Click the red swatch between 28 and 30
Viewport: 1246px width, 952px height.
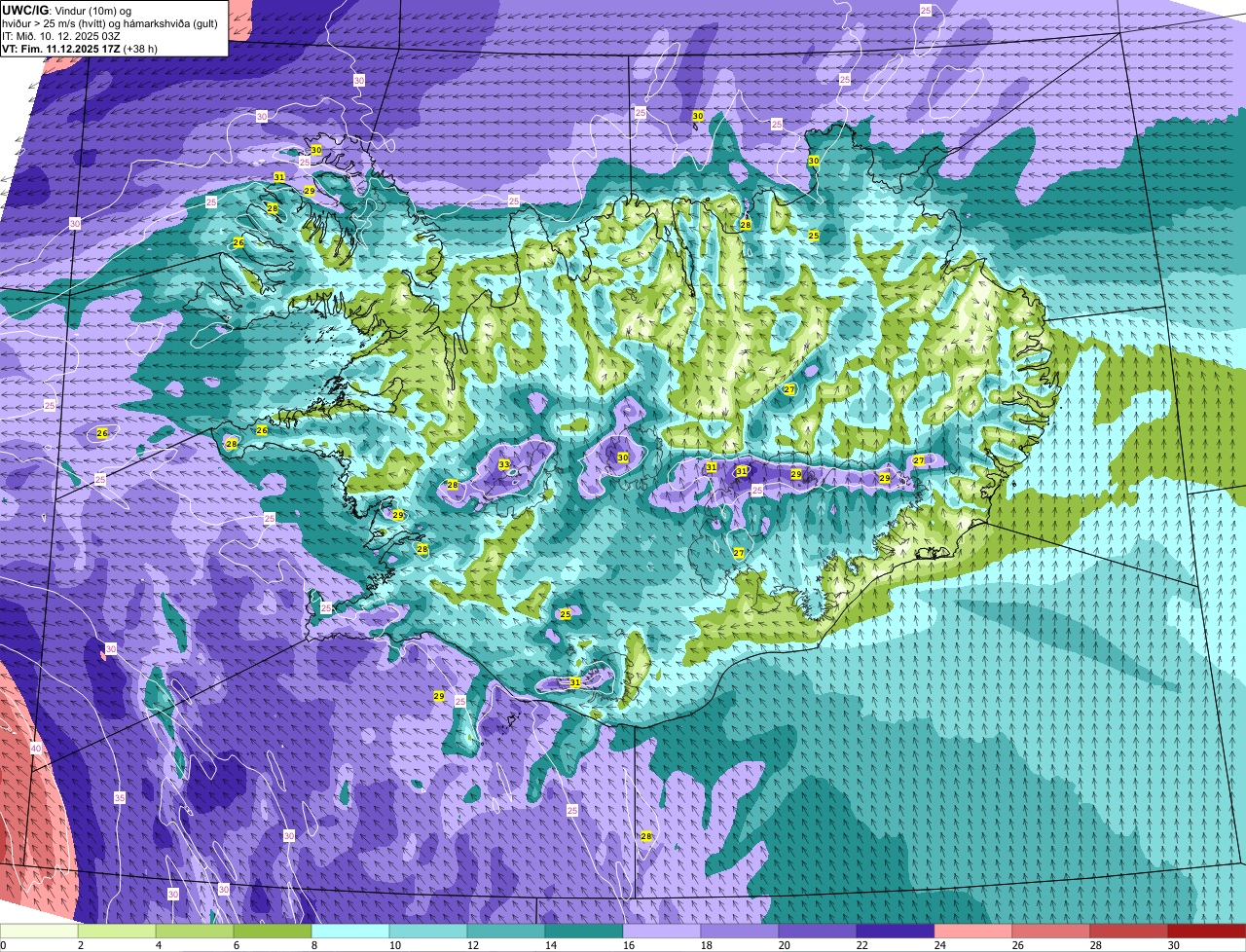(x=1129, y=931)
